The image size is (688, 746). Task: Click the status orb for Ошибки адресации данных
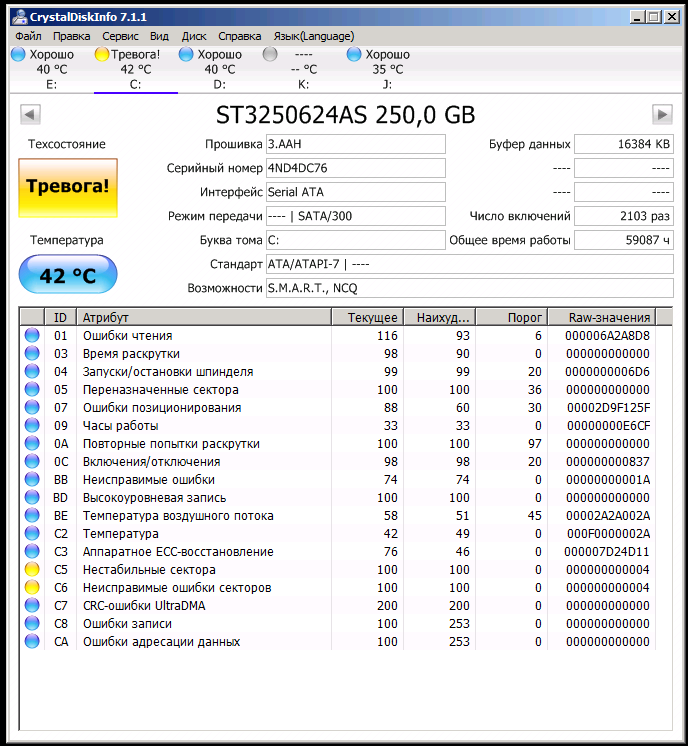[x=32, y=641]
